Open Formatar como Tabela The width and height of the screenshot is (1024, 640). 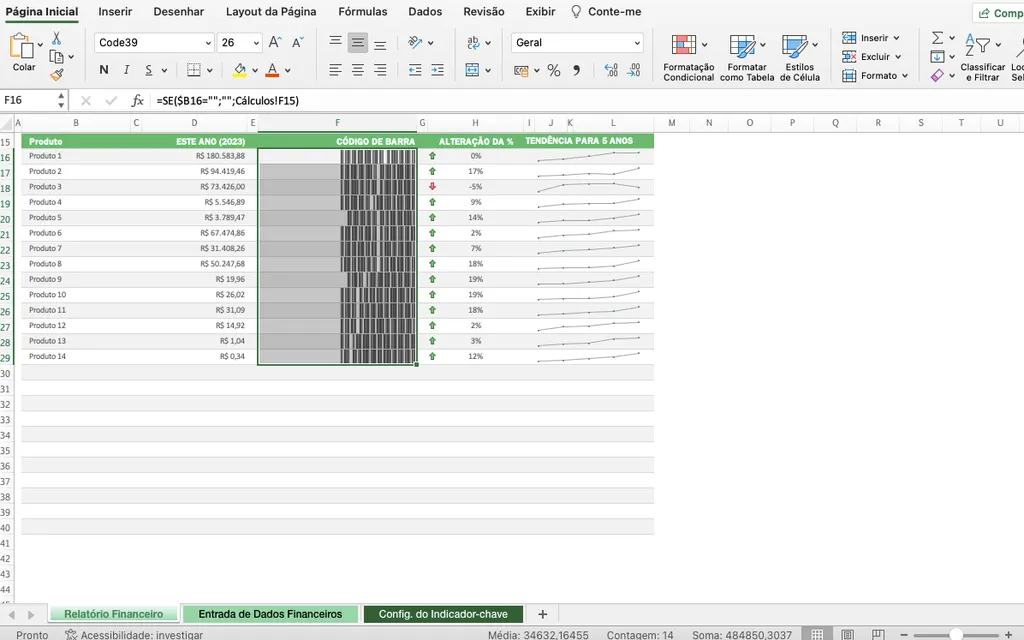pos(747,57)
